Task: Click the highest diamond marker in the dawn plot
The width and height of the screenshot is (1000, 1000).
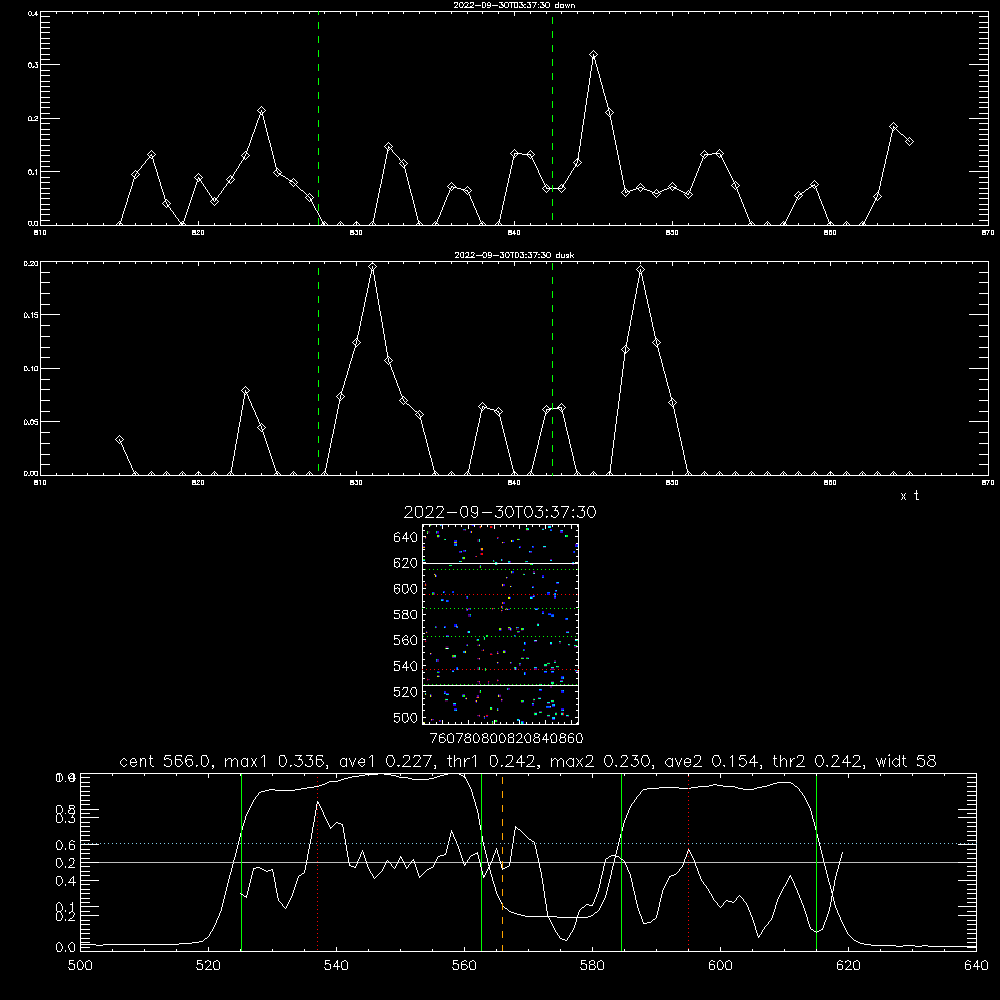Action: [594, 55]
